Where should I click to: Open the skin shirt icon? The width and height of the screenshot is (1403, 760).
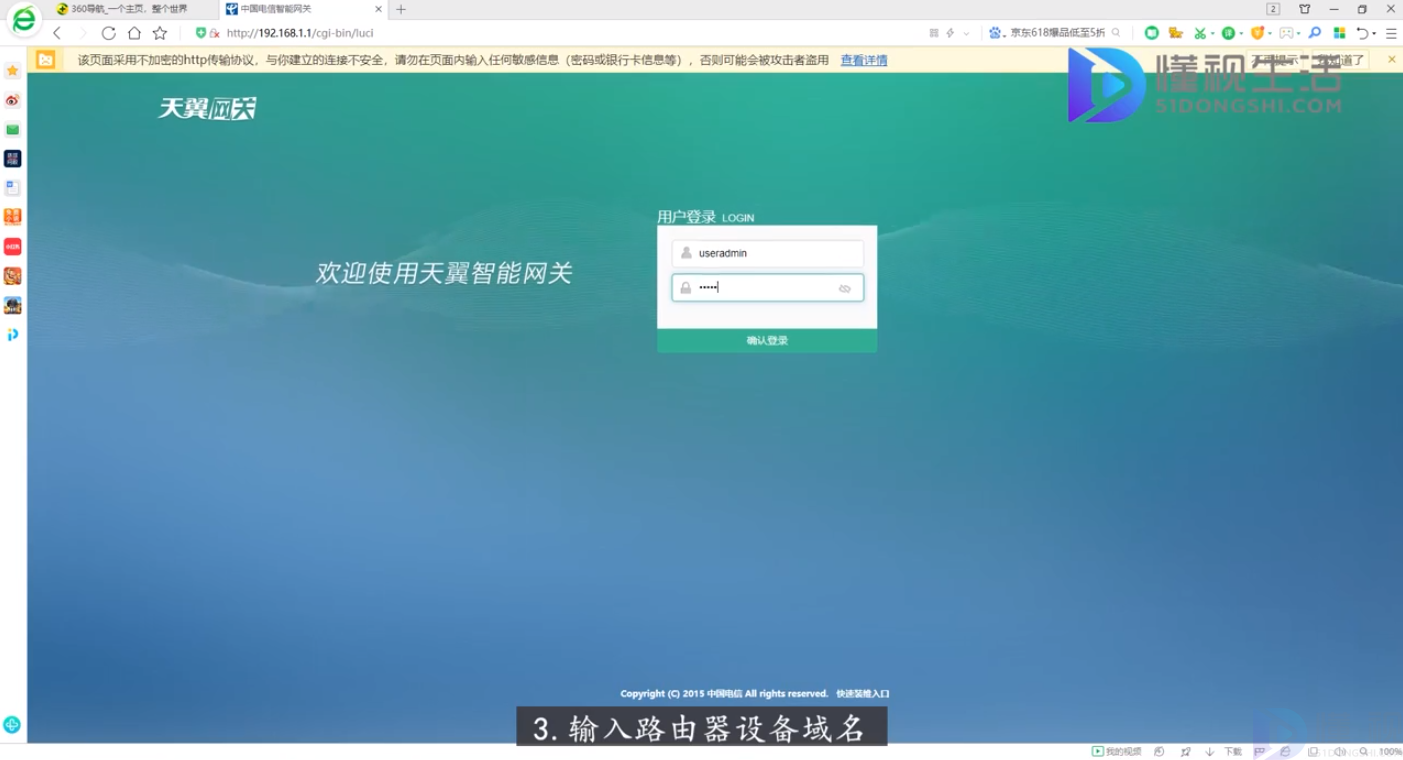click(x=1304, y=9)
